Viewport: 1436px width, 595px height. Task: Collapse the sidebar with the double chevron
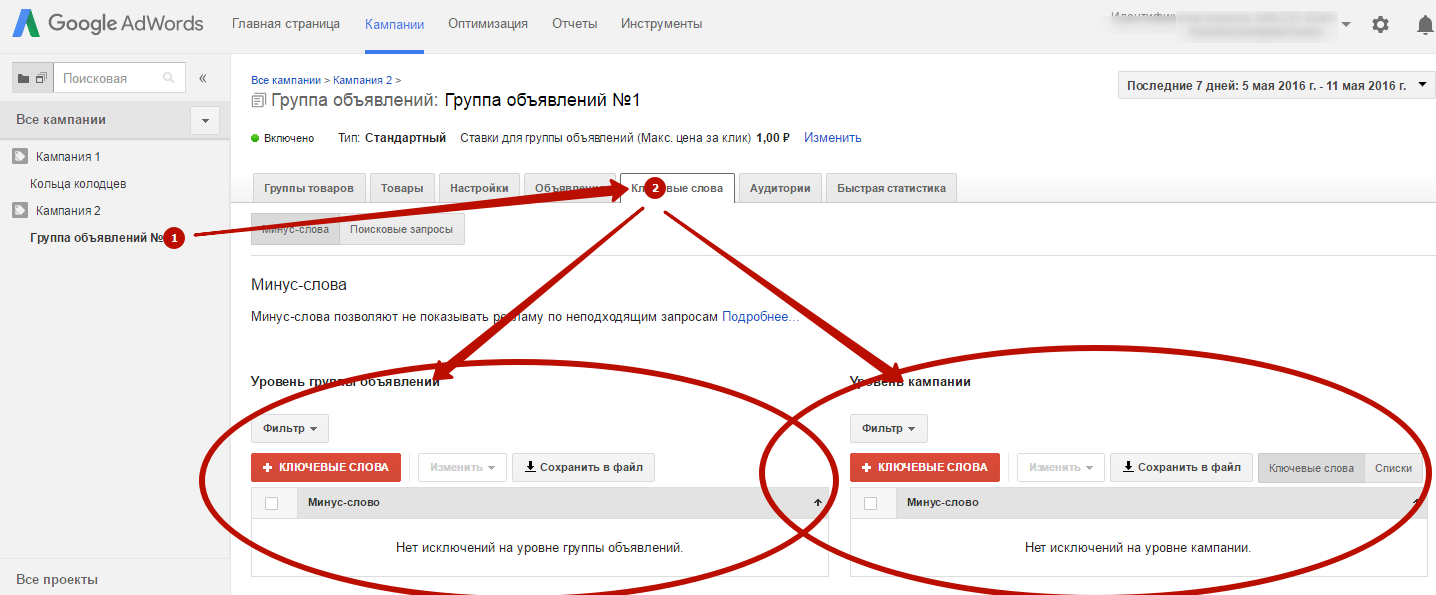(x=203, y=78)
